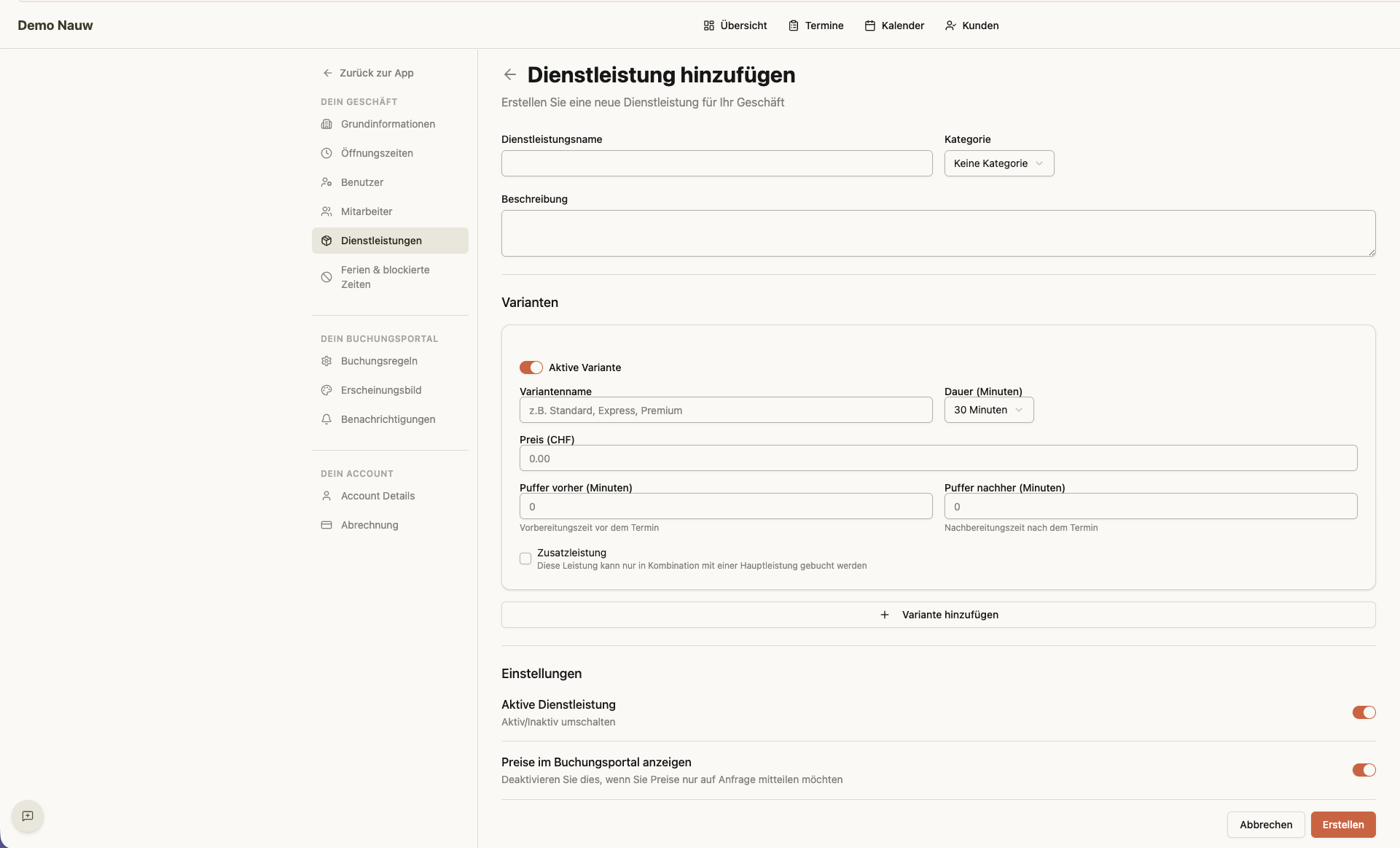Open Mitarbeiter in sidebar
The width and height of the screenshot is (1400, 848).
(x=390, y=211)
